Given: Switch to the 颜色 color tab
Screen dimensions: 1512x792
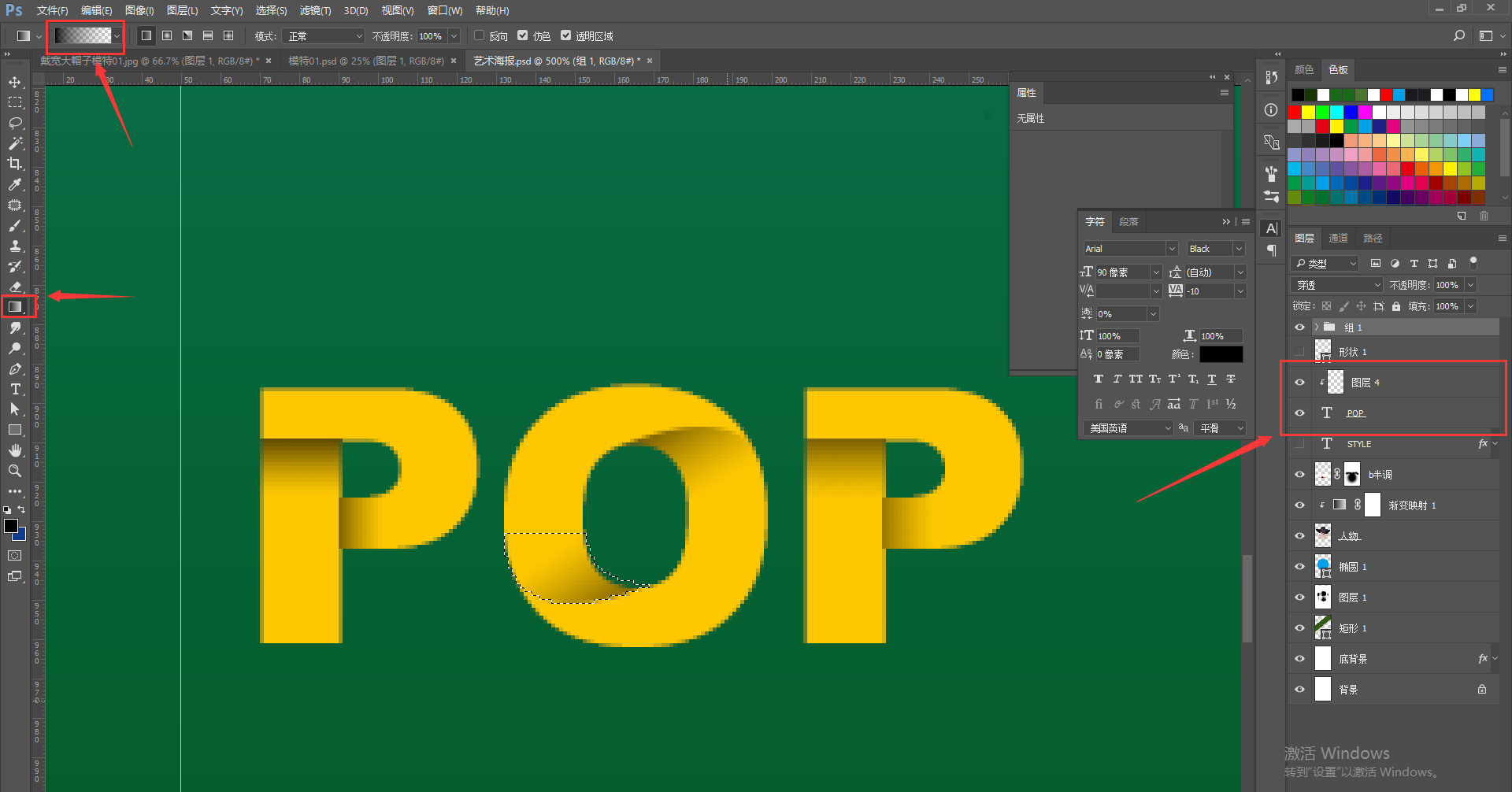Looking at the screenshot, I should point(1304,70).
